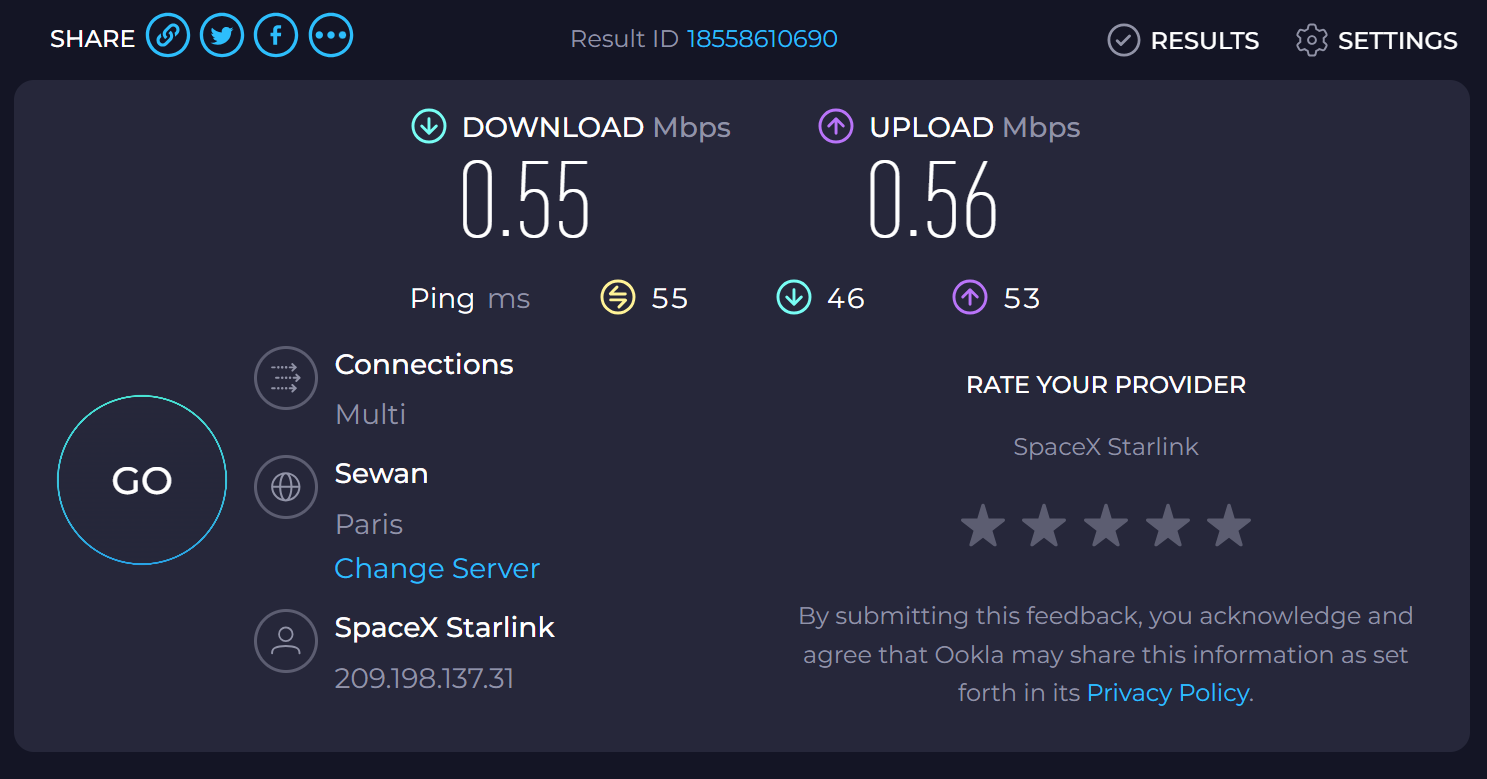Share result on Twitter

[x=222, y=37]
